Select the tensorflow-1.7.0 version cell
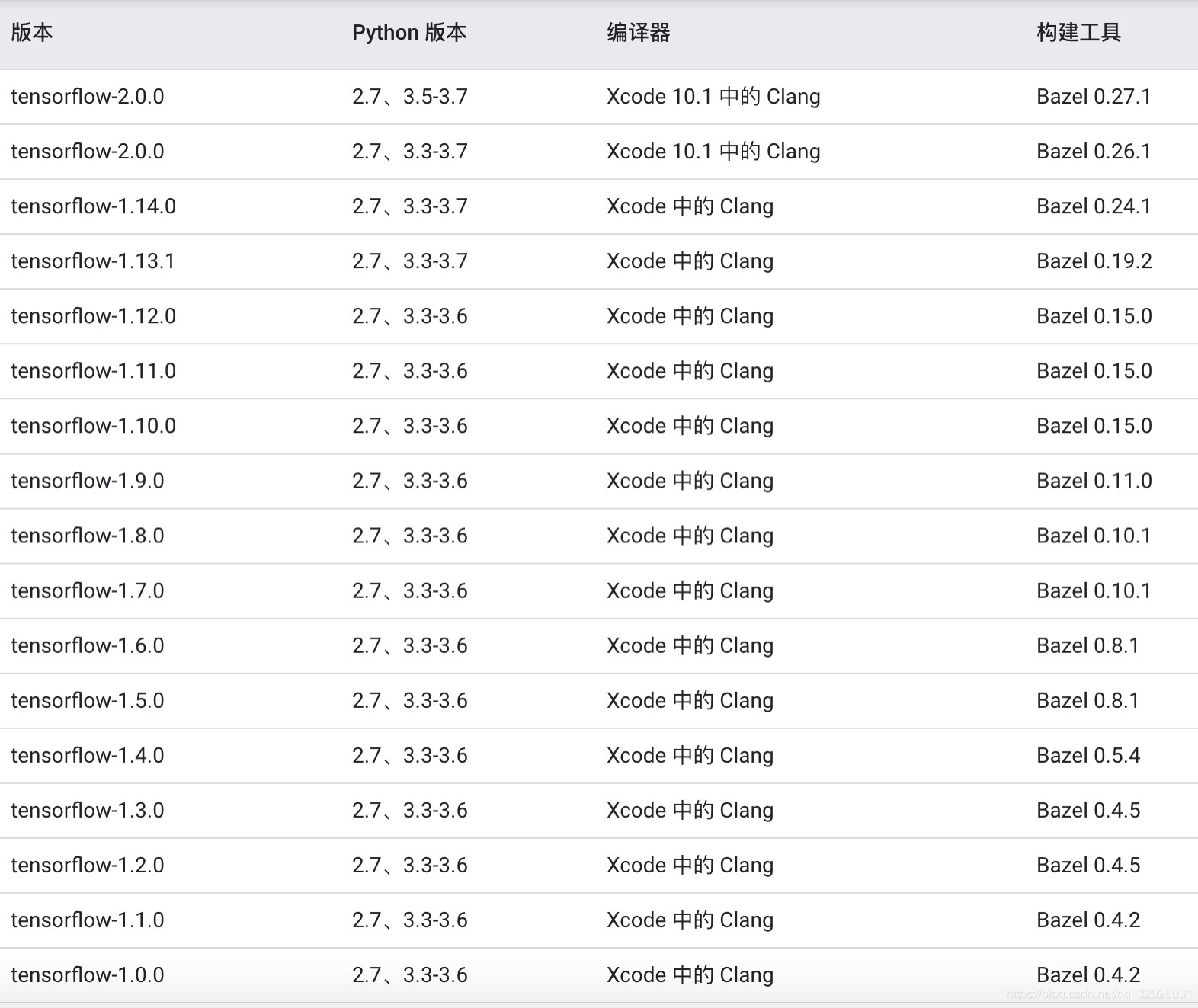The image size is (1198, 1008). point(88,590)
